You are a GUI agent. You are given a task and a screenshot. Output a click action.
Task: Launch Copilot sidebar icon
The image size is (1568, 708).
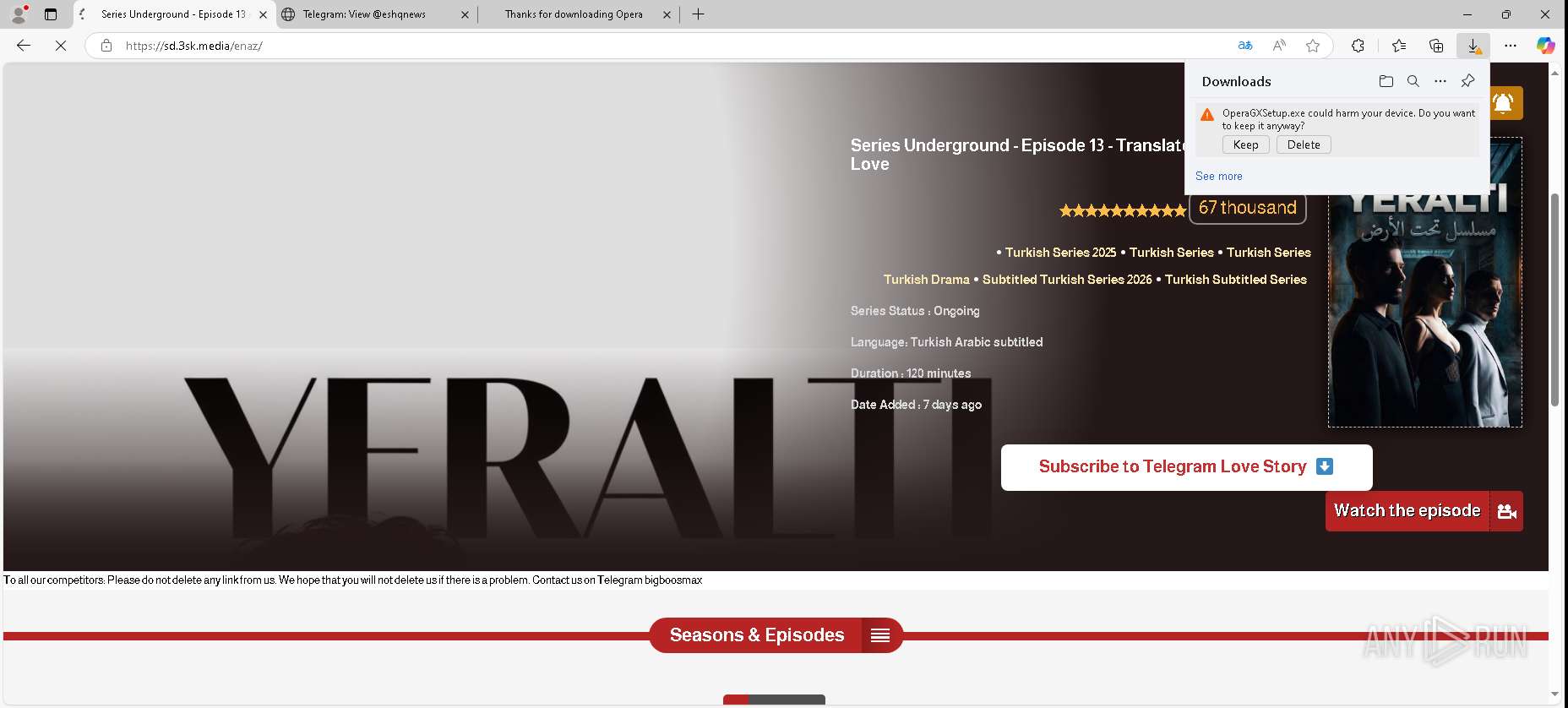coord(1546,46)
